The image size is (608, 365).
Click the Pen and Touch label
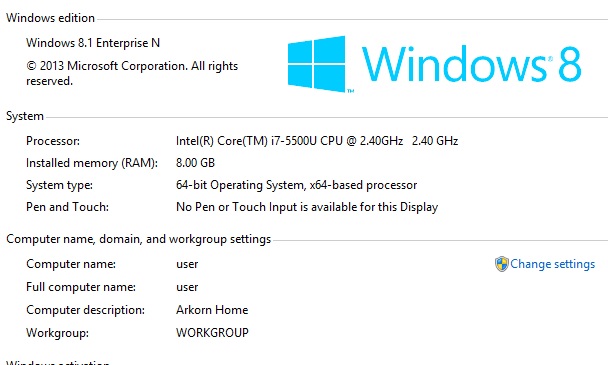[x=67, y=207]
